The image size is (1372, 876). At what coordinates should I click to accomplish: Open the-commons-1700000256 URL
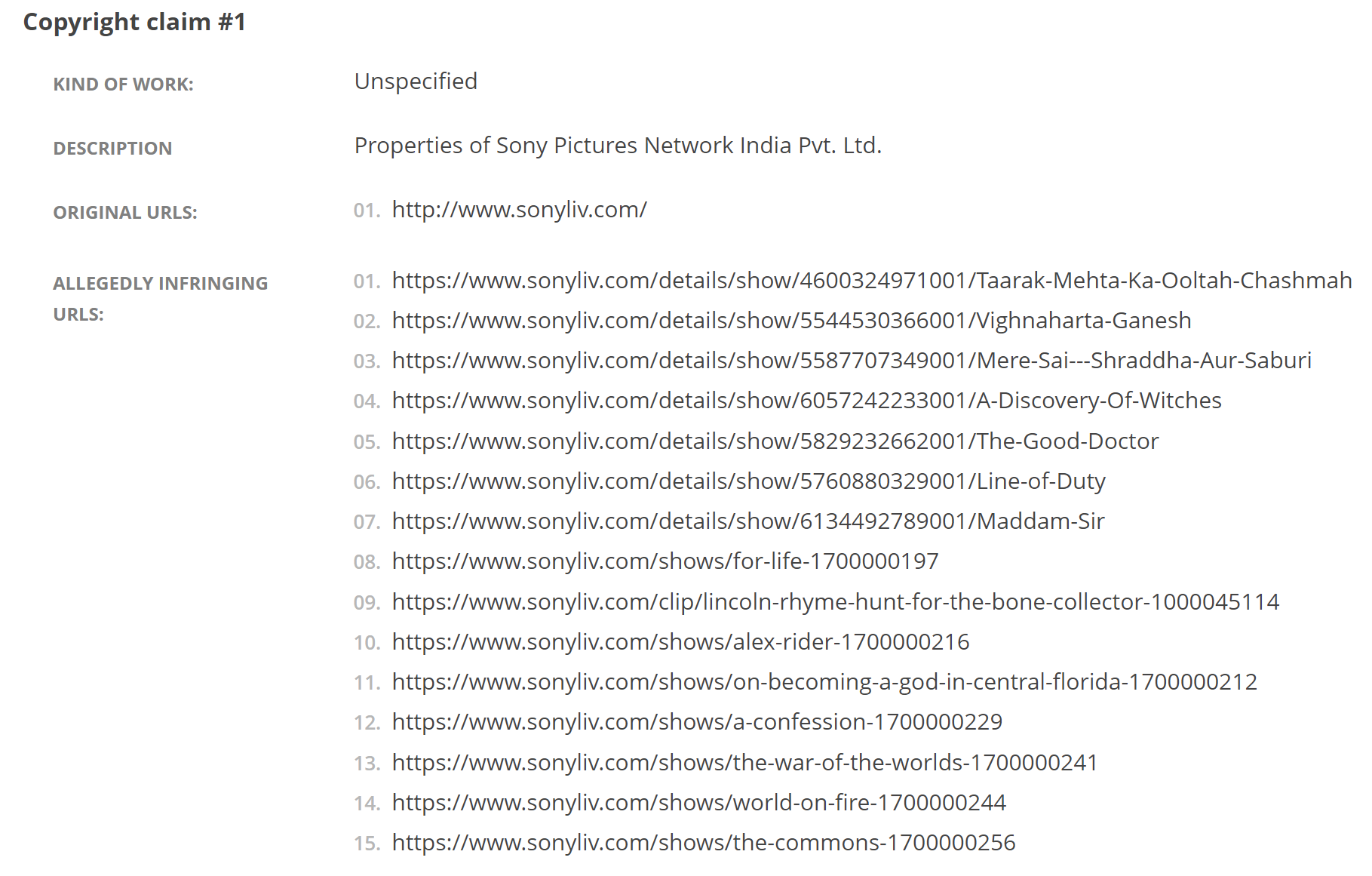click(x=704, y=843)
